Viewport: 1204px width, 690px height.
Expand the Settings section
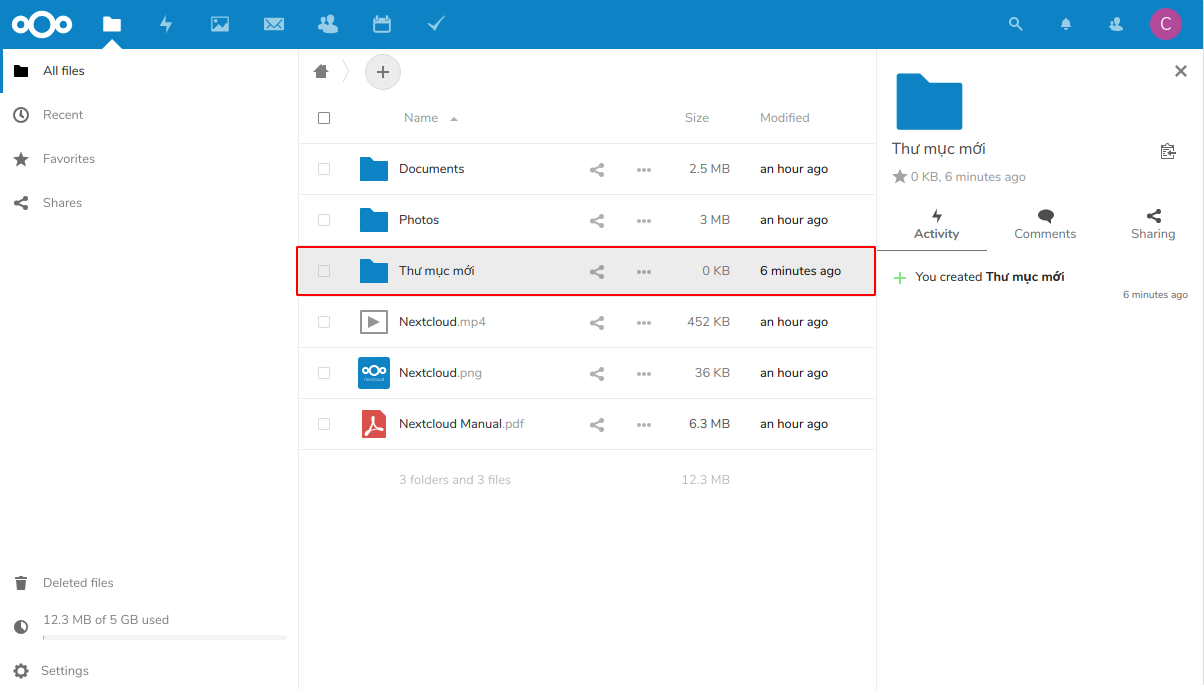point(150,671)
